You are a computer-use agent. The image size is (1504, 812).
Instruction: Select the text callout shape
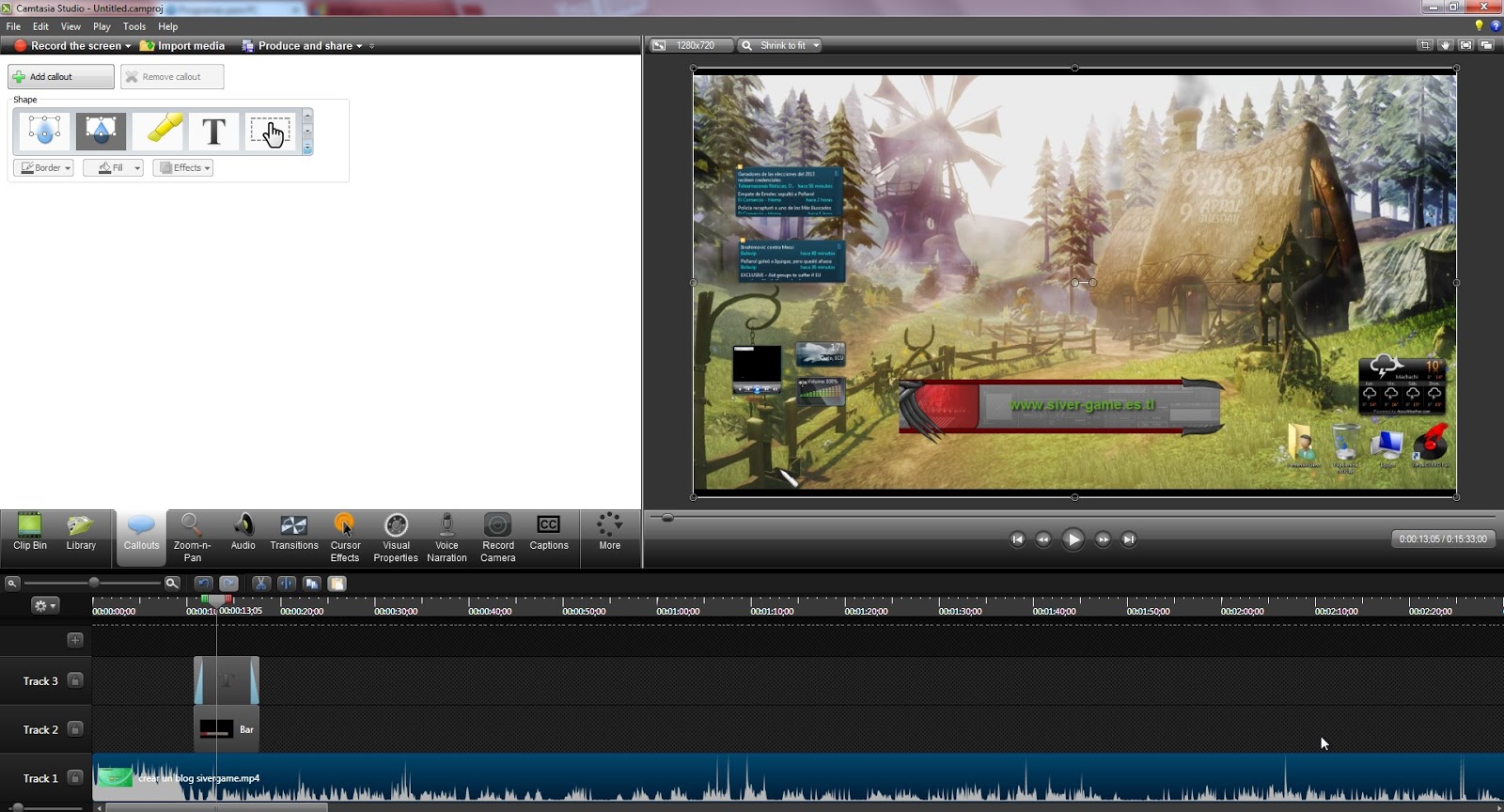214,131
